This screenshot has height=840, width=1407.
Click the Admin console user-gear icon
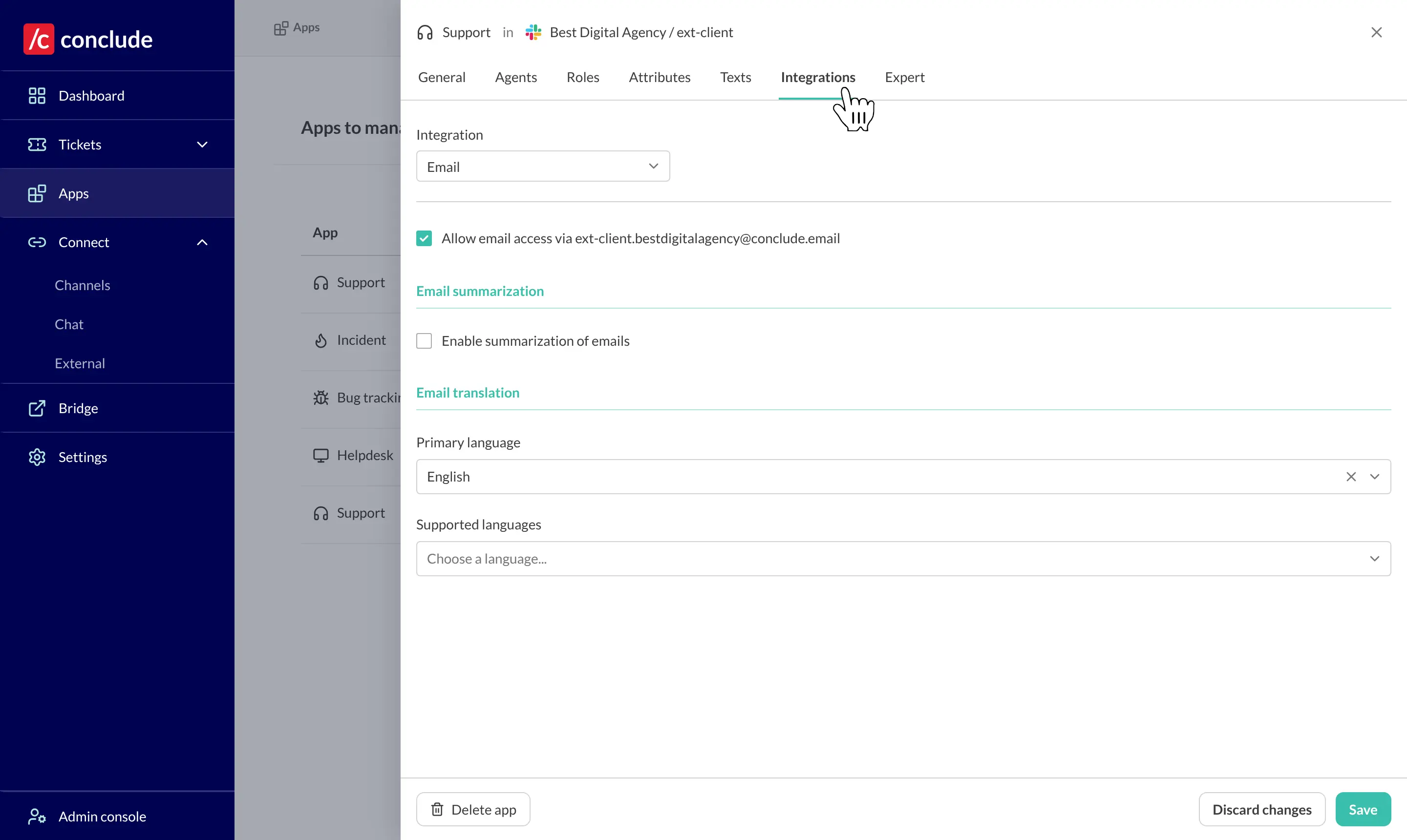tap(37, 816)
